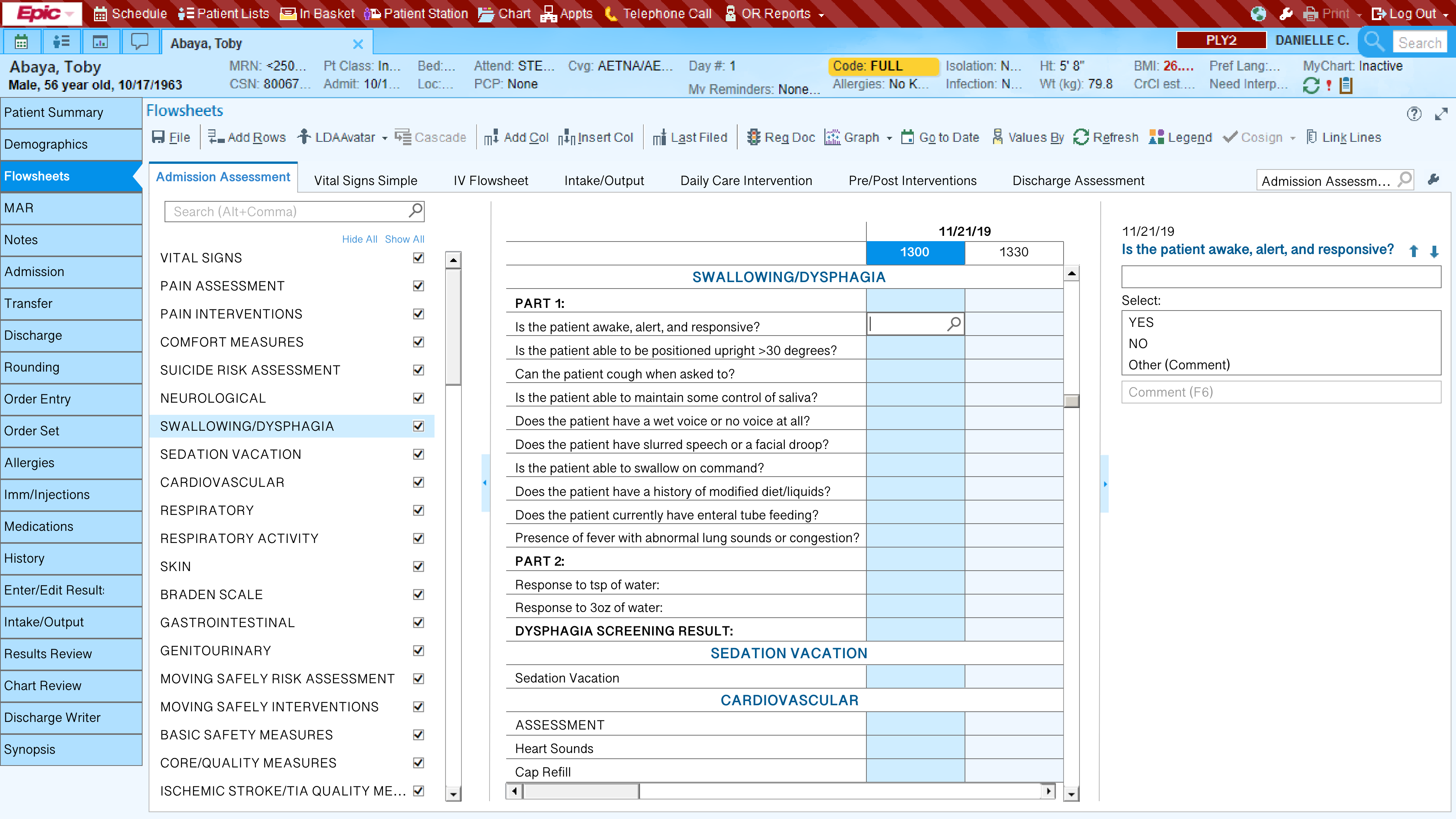The width and height of the screenshot is (1456, 819).
Task: Click the Schedule calendar icon
Action: 100,14
